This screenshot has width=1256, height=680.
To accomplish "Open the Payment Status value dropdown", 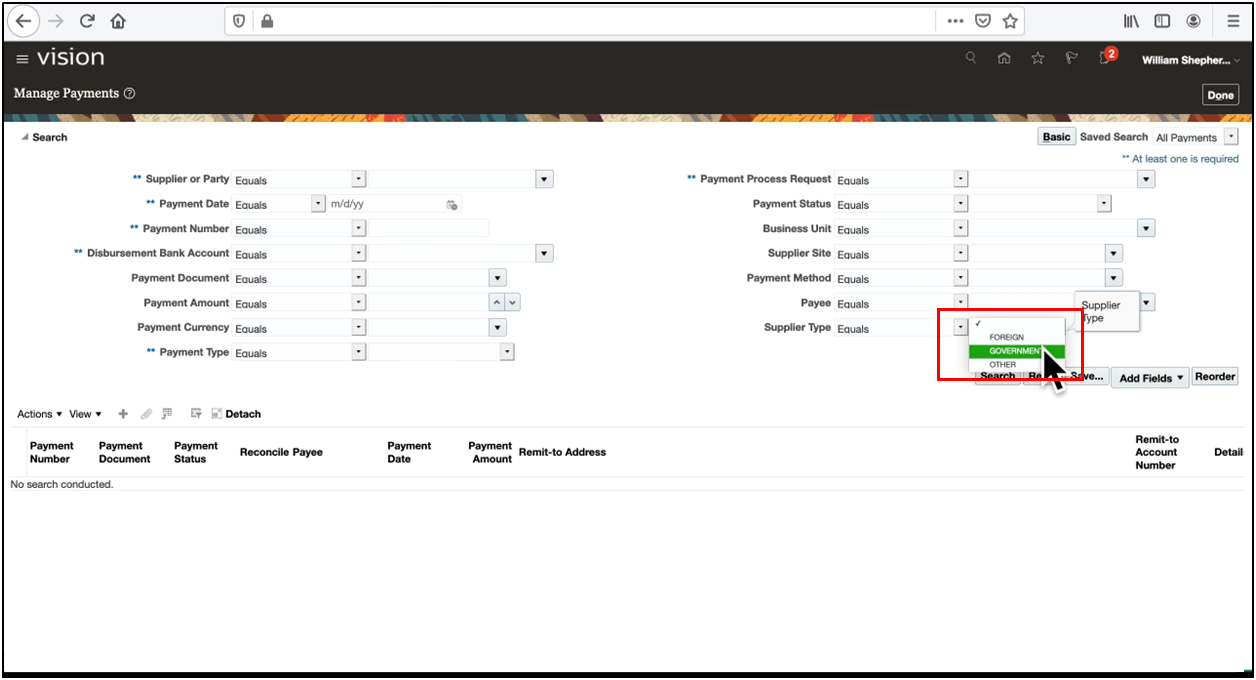I will [1104, 204].
